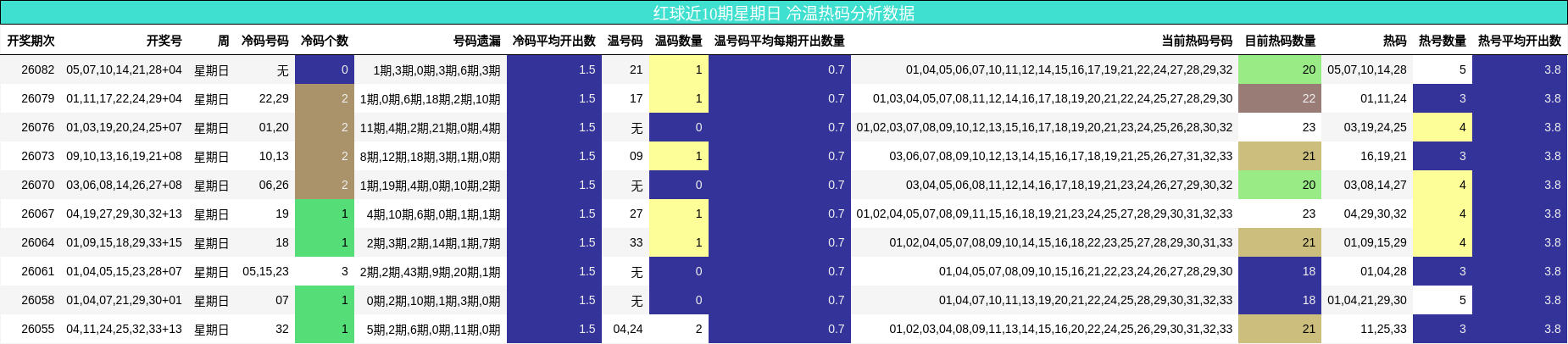
Task: Select draw numbers '09,10,13,16,19,21+08'
Action: click(x=124, y=156)
